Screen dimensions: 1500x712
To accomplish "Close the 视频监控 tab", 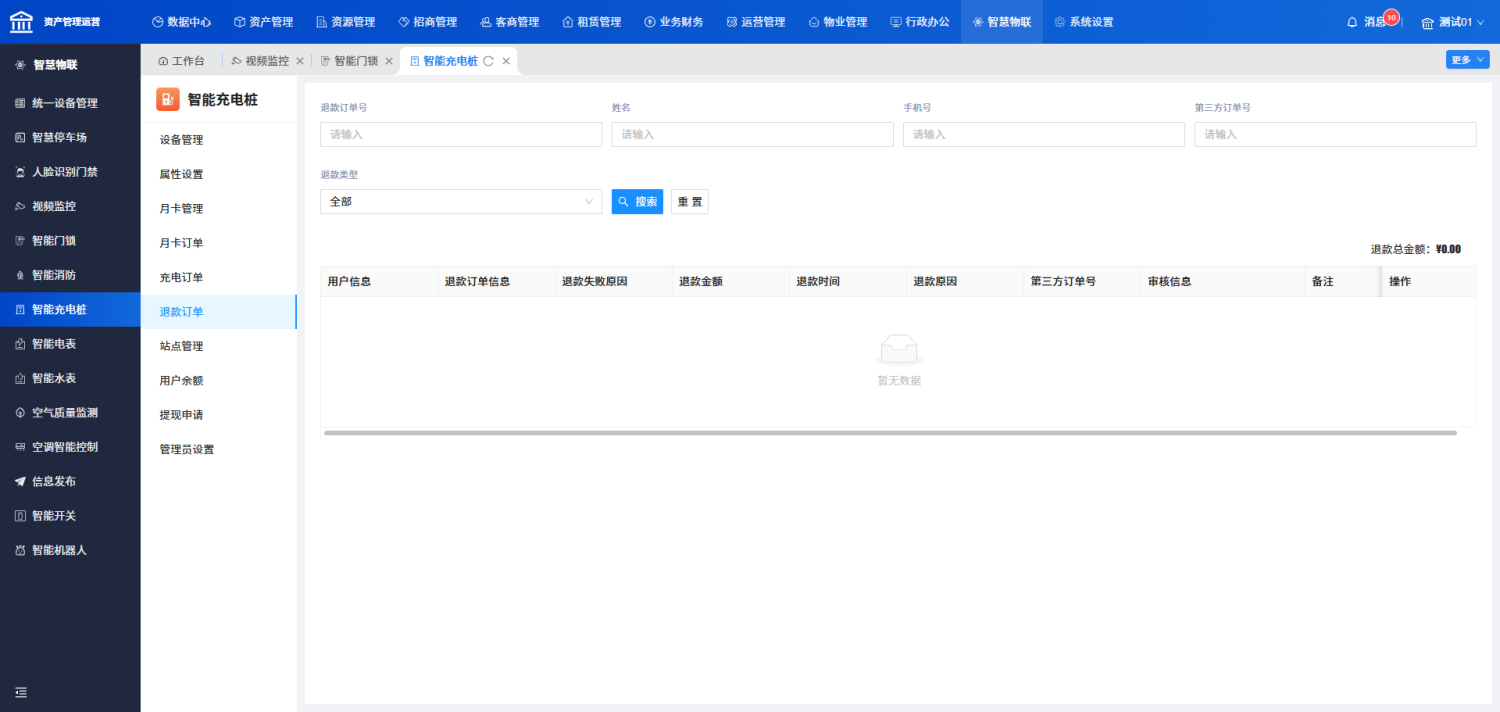I will pyautogui.click(x=300, y=61).
